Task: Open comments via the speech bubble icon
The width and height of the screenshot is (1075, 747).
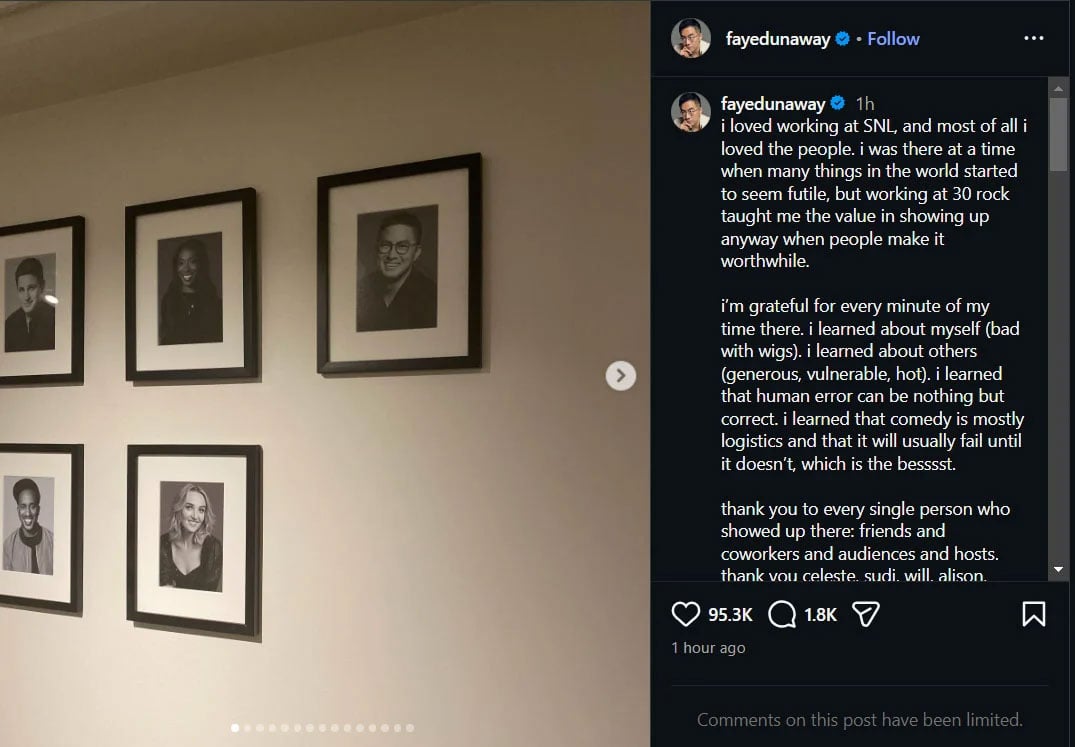Action: point(780,614)
